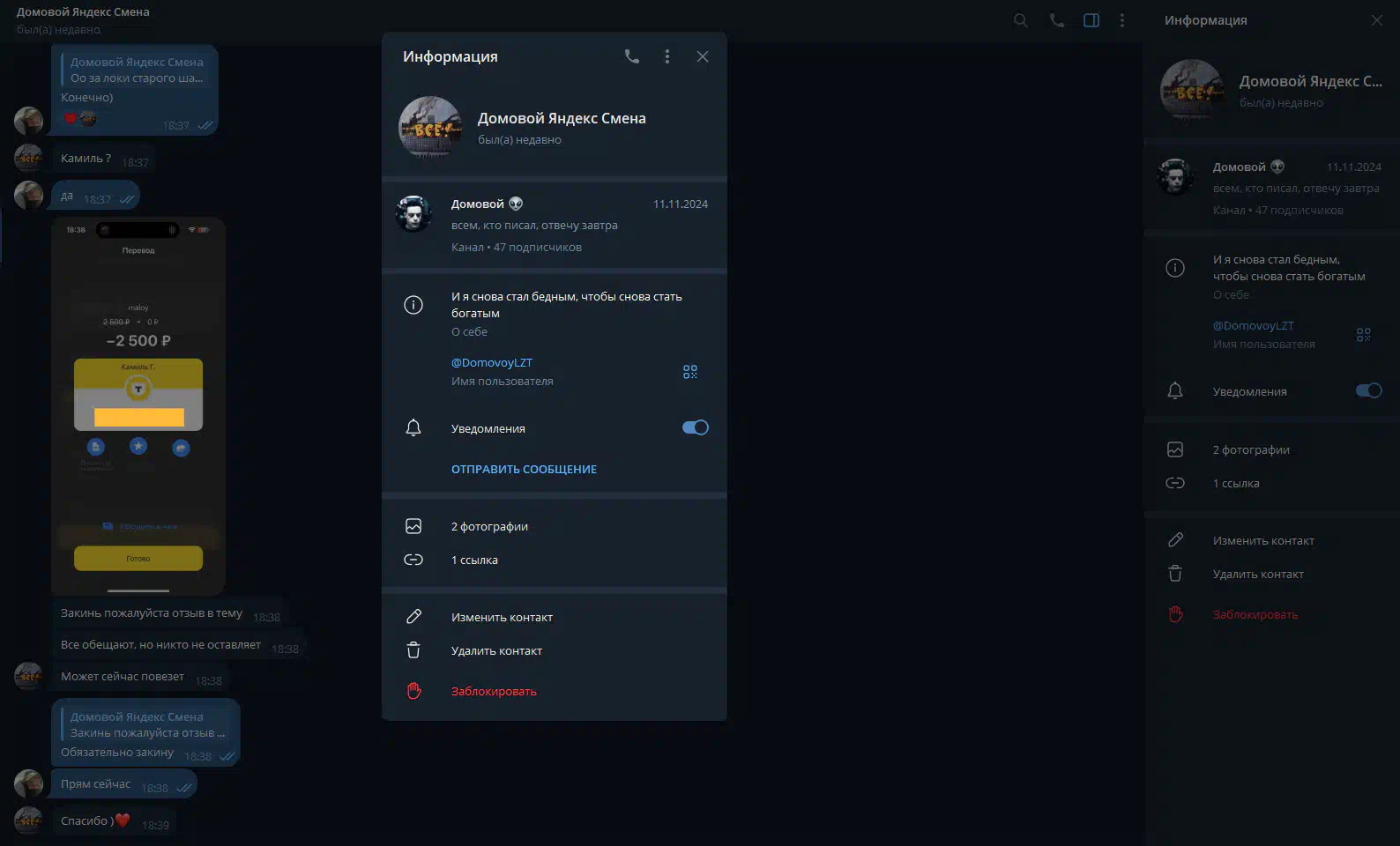
Task: Close the right Информация side panel
Action: [x=1377, y=20]
